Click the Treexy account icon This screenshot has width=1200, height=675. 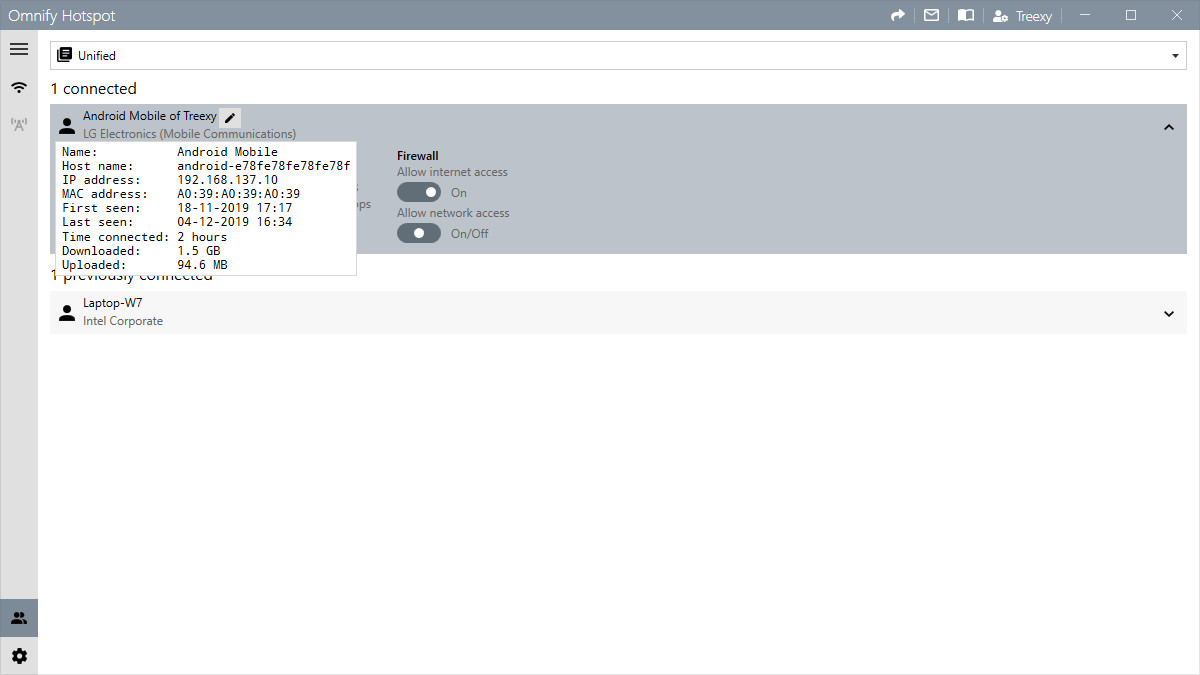click(1000, 15)
